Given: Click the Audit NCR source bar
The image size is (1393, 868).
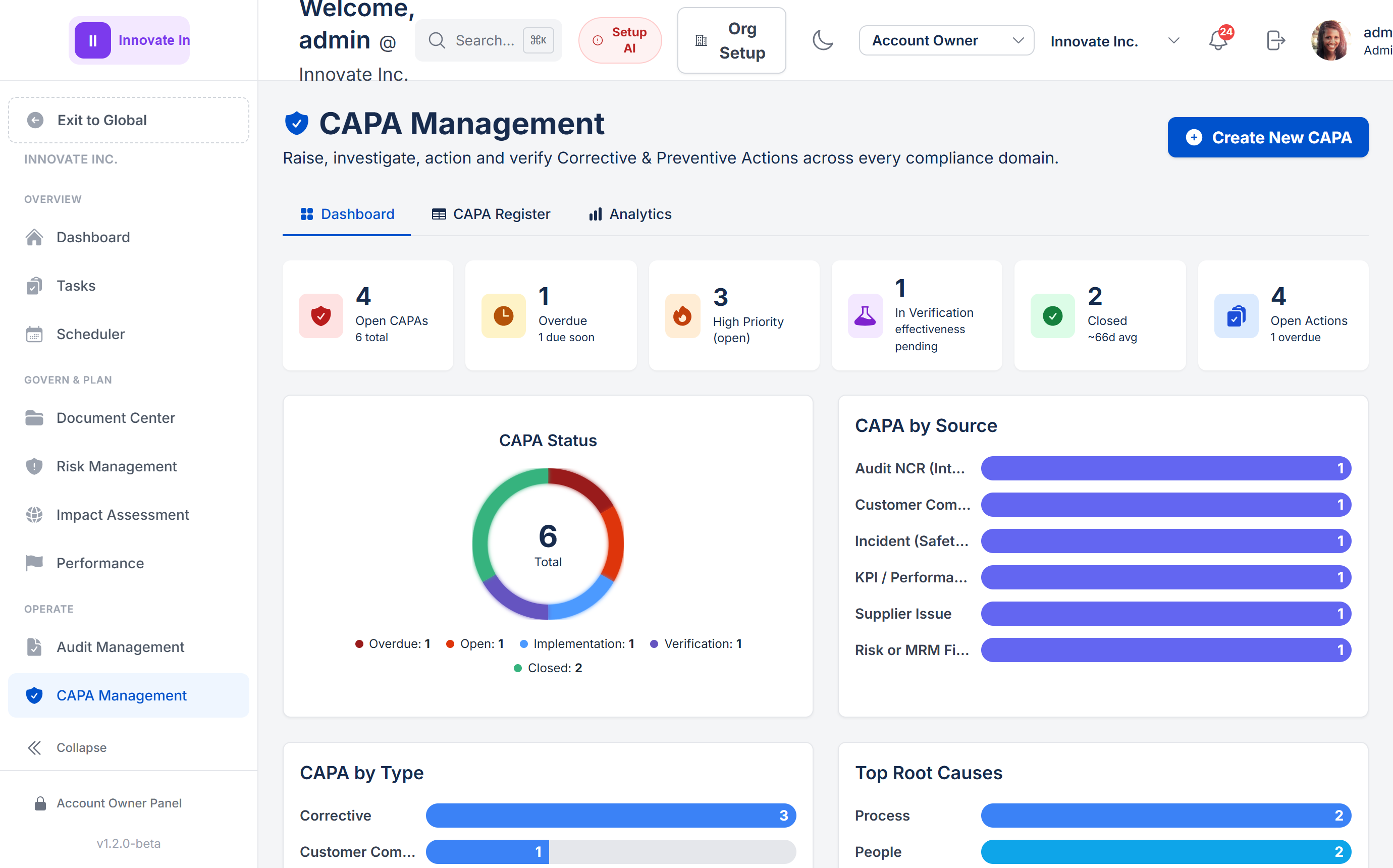Looking at the screenshot, I should tap(1165, 468).
